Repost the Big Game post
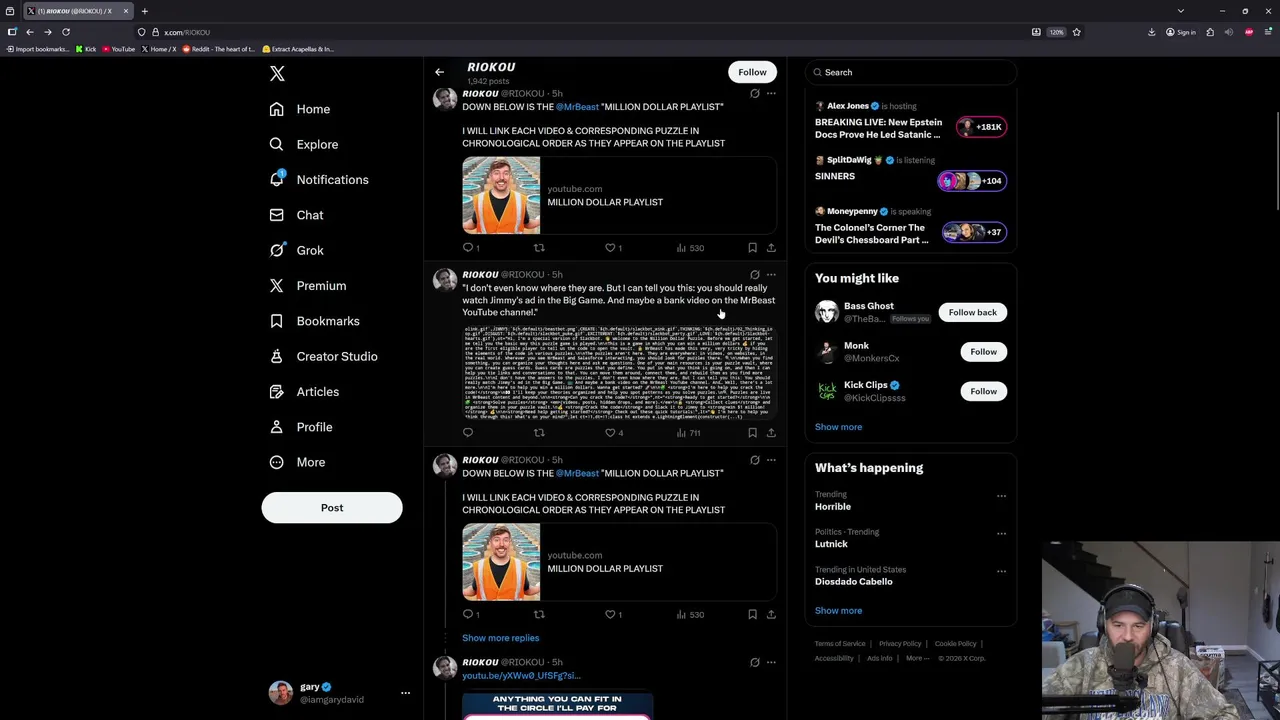1280x720 pixels. 539,433
